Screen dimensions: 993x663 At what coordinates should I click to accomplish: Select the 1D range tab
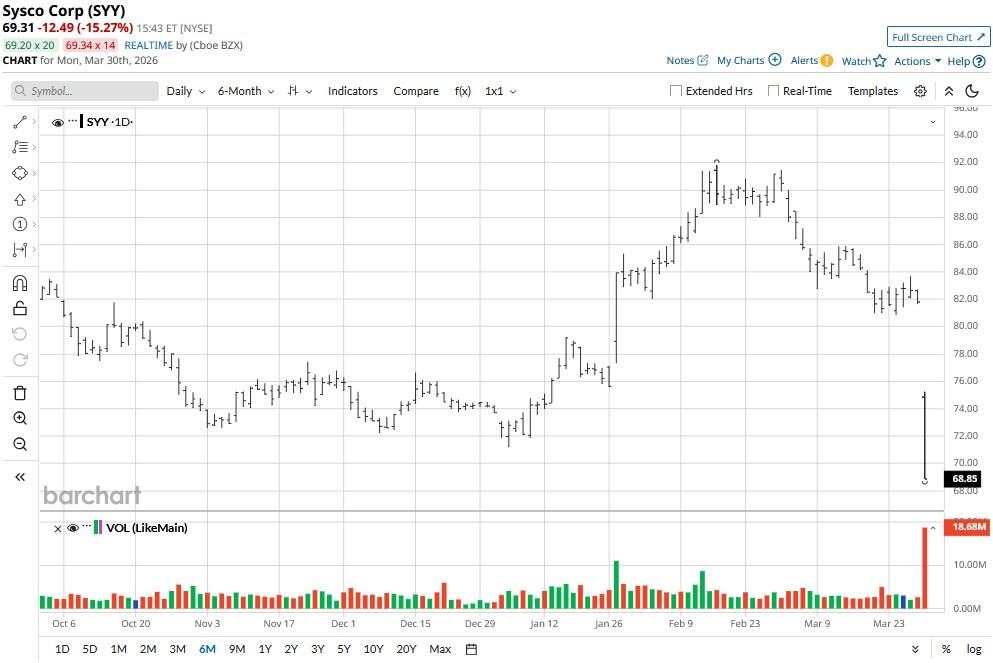pyautogui.click(x=62, y=649)
